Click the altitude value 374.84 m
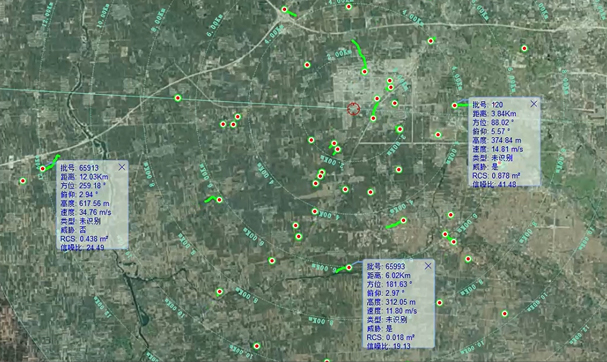The width and height of the screenshot is (607, 362). [506, 140]
